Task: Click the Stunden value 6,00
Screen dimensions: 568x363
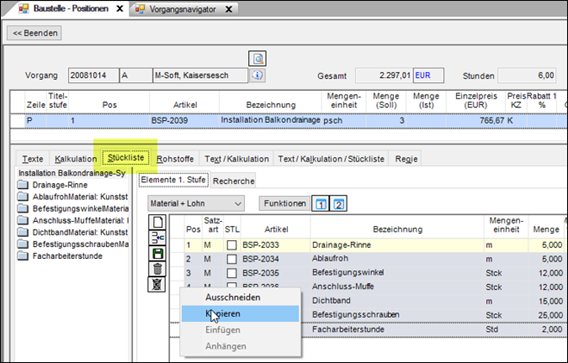Action: pyautogui.click(x=526, y=76)
